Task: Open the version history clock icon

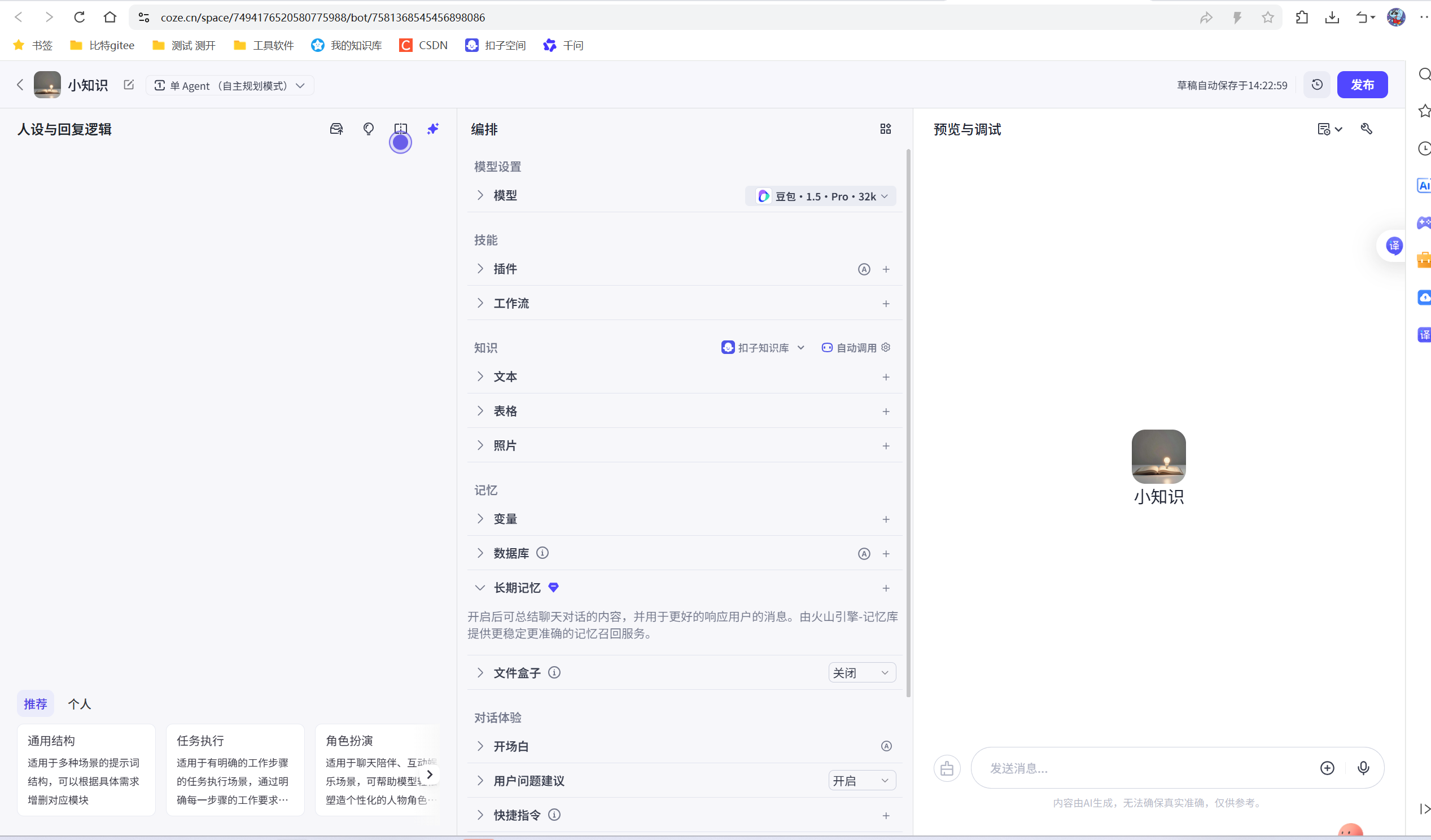Action: point(1317,85)
